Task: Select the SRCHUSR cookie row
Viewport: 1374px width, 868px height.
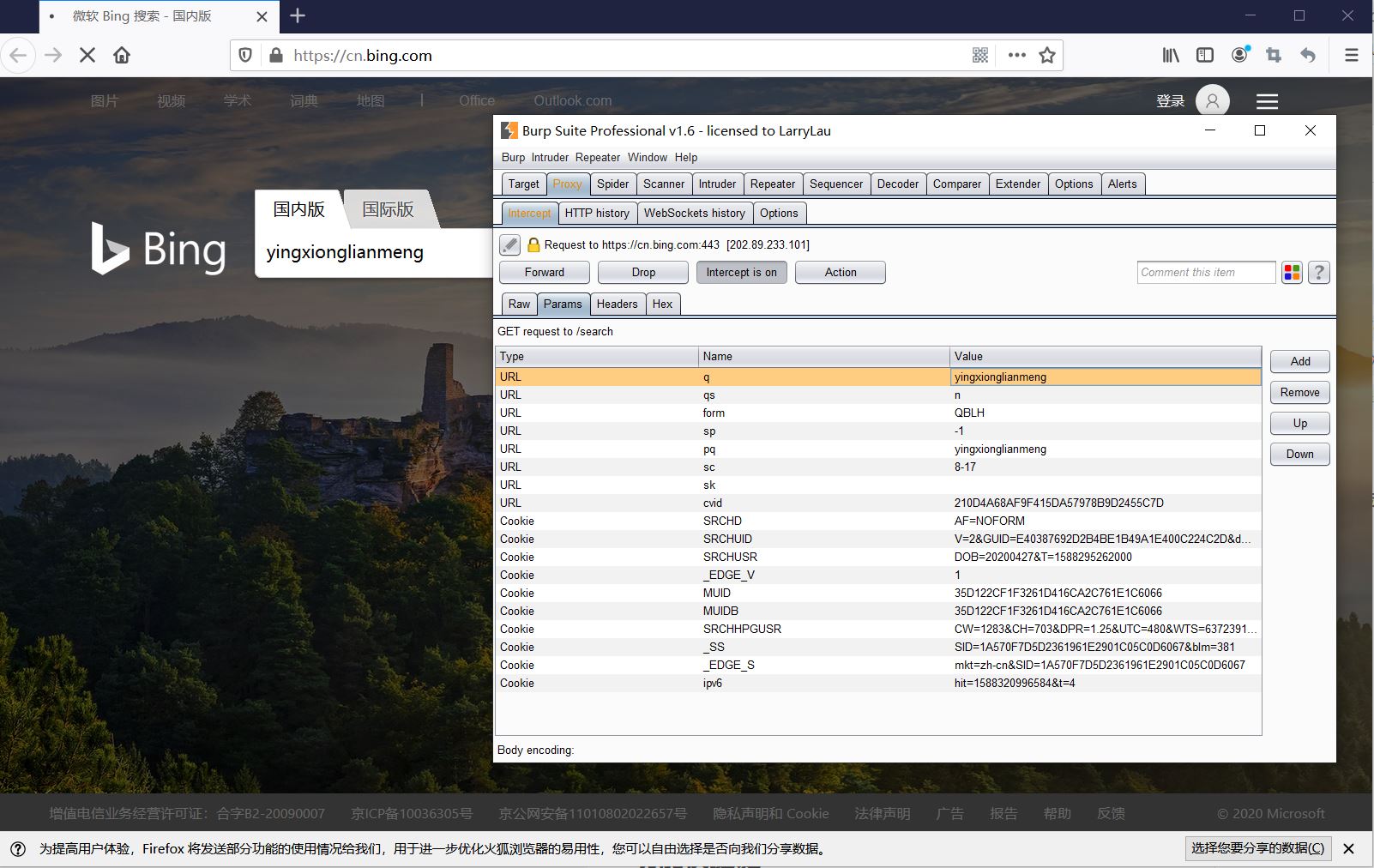Action: (878, 557)
